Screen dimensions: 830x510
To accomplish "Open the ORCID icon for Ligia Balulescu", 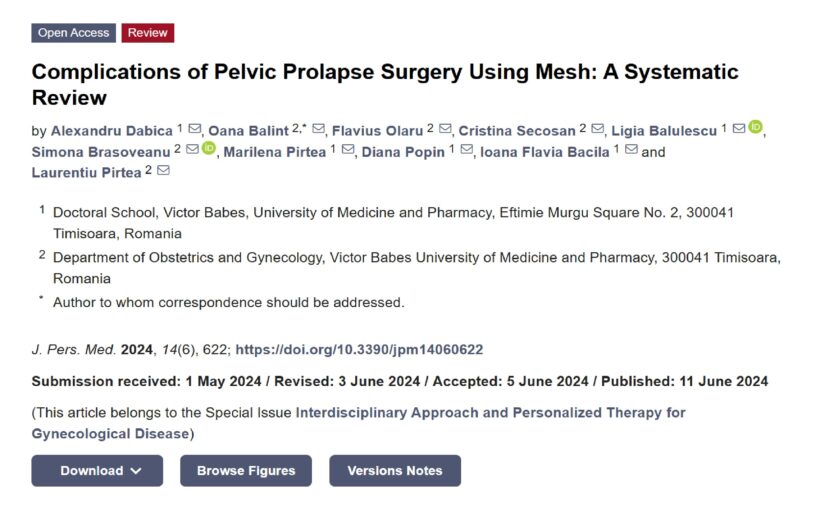I will pyautogui.click(x=755, y=128).
